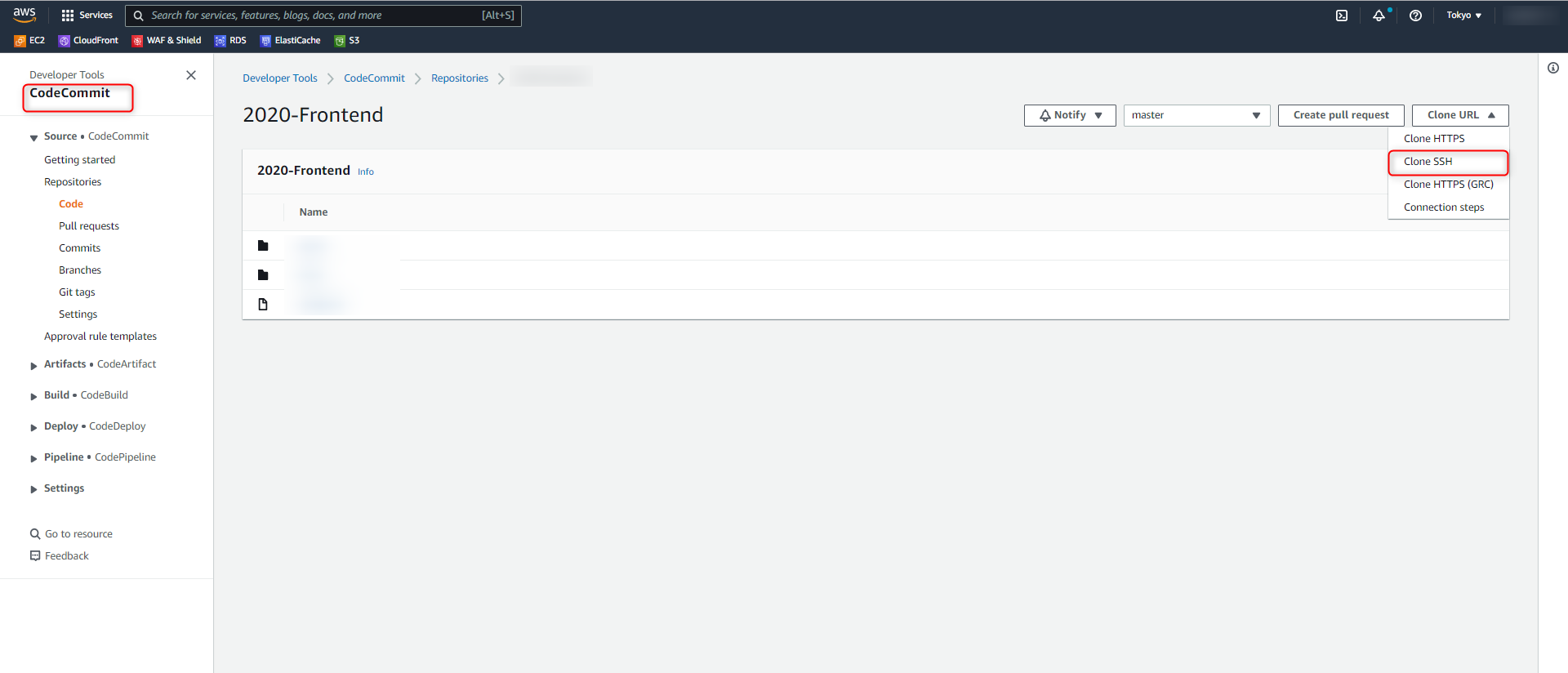Choose Clone HTTPS (GRC) option
The height and width of the screenshot is (673, 1568).
1449,185
